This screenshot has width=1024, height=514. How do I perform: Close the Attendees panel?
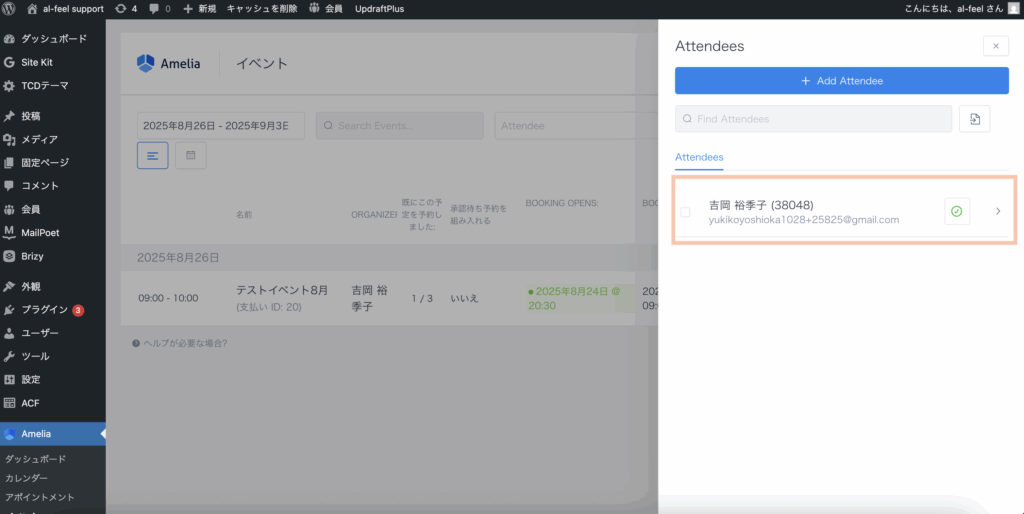995,46
